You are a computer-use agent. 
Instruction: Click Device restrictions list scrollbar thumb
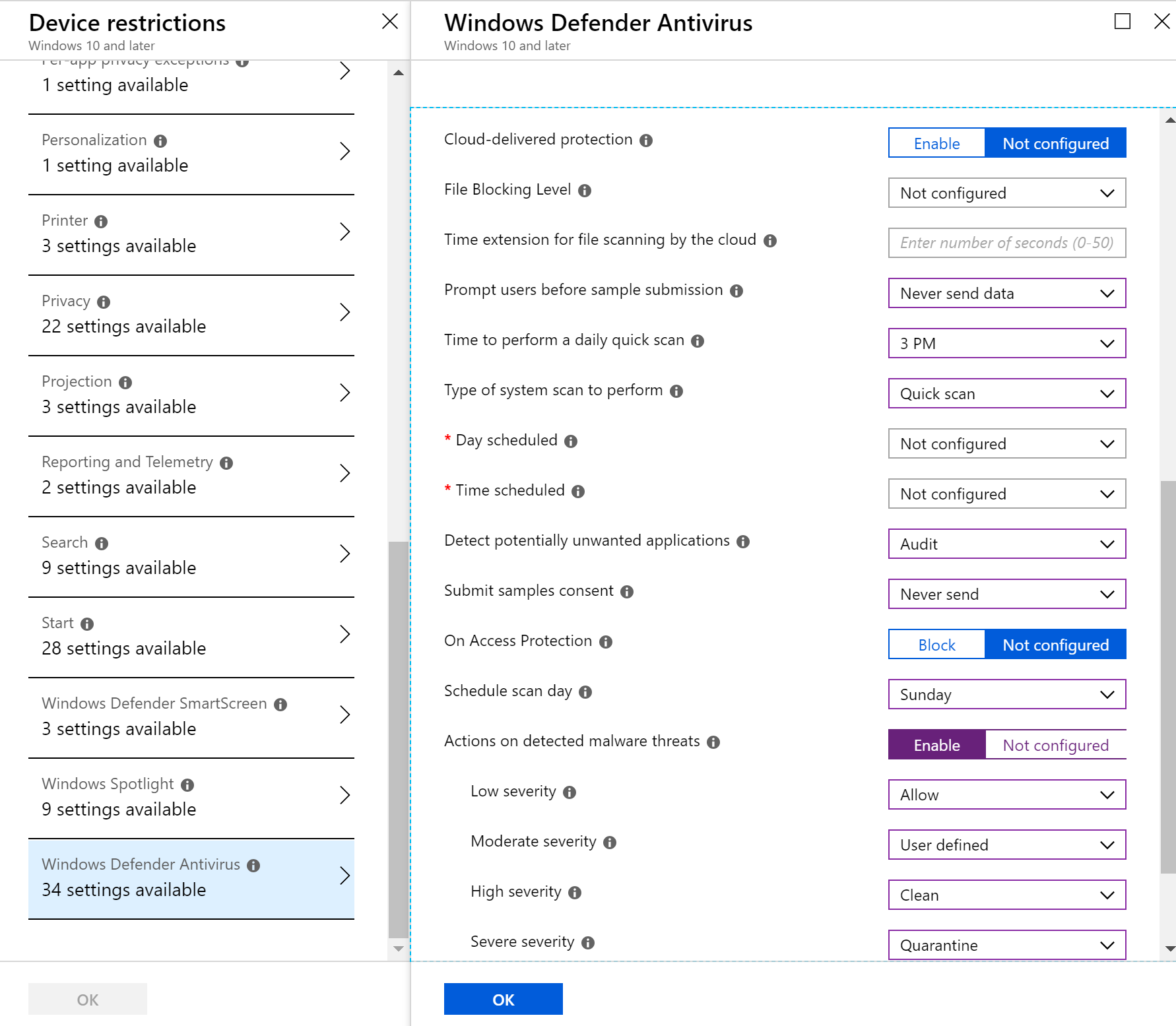[x=399, y=740]
